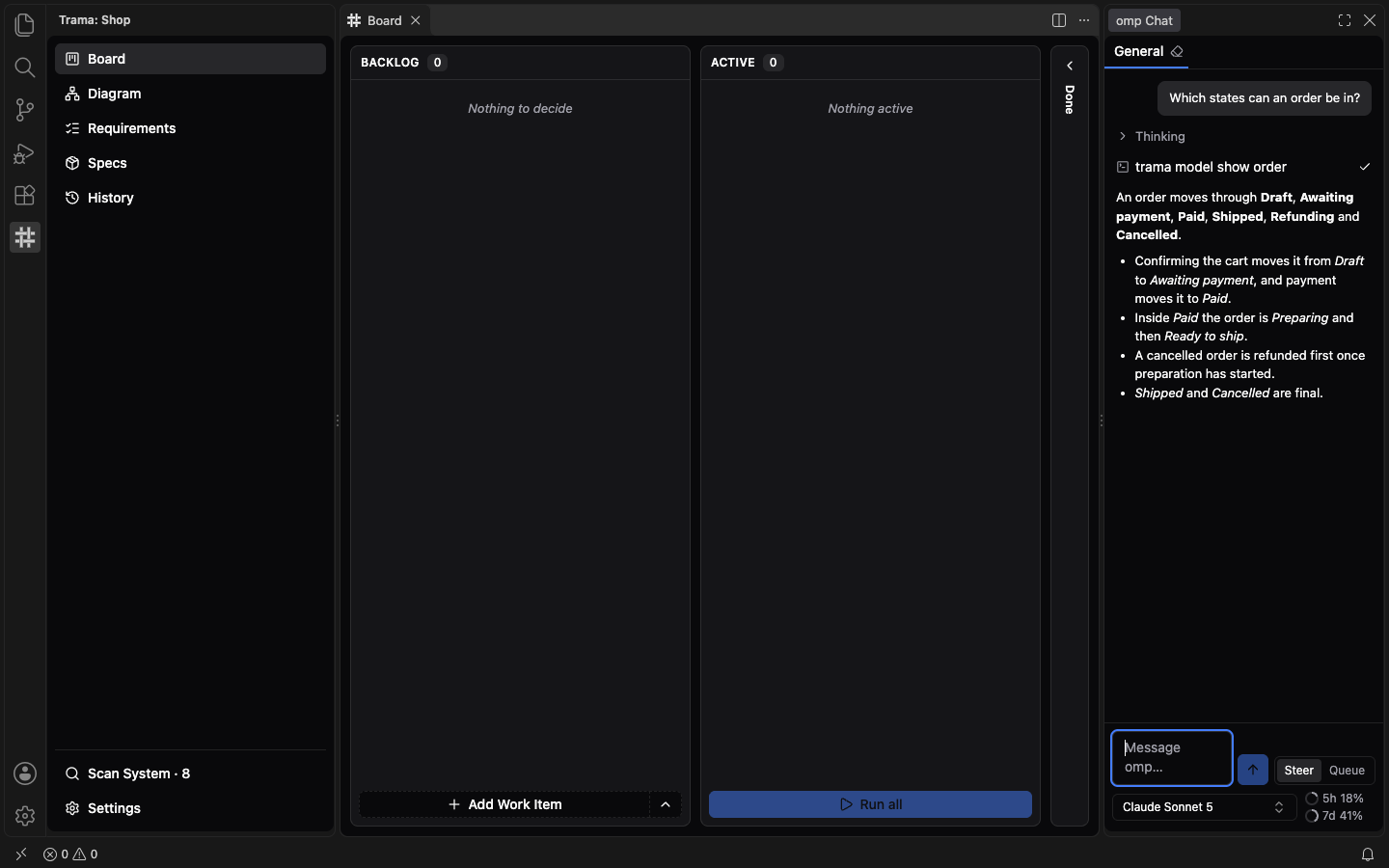1389x868 pixels.
Task: Open Diagram in the sidebar
Action: coord(190,94)
